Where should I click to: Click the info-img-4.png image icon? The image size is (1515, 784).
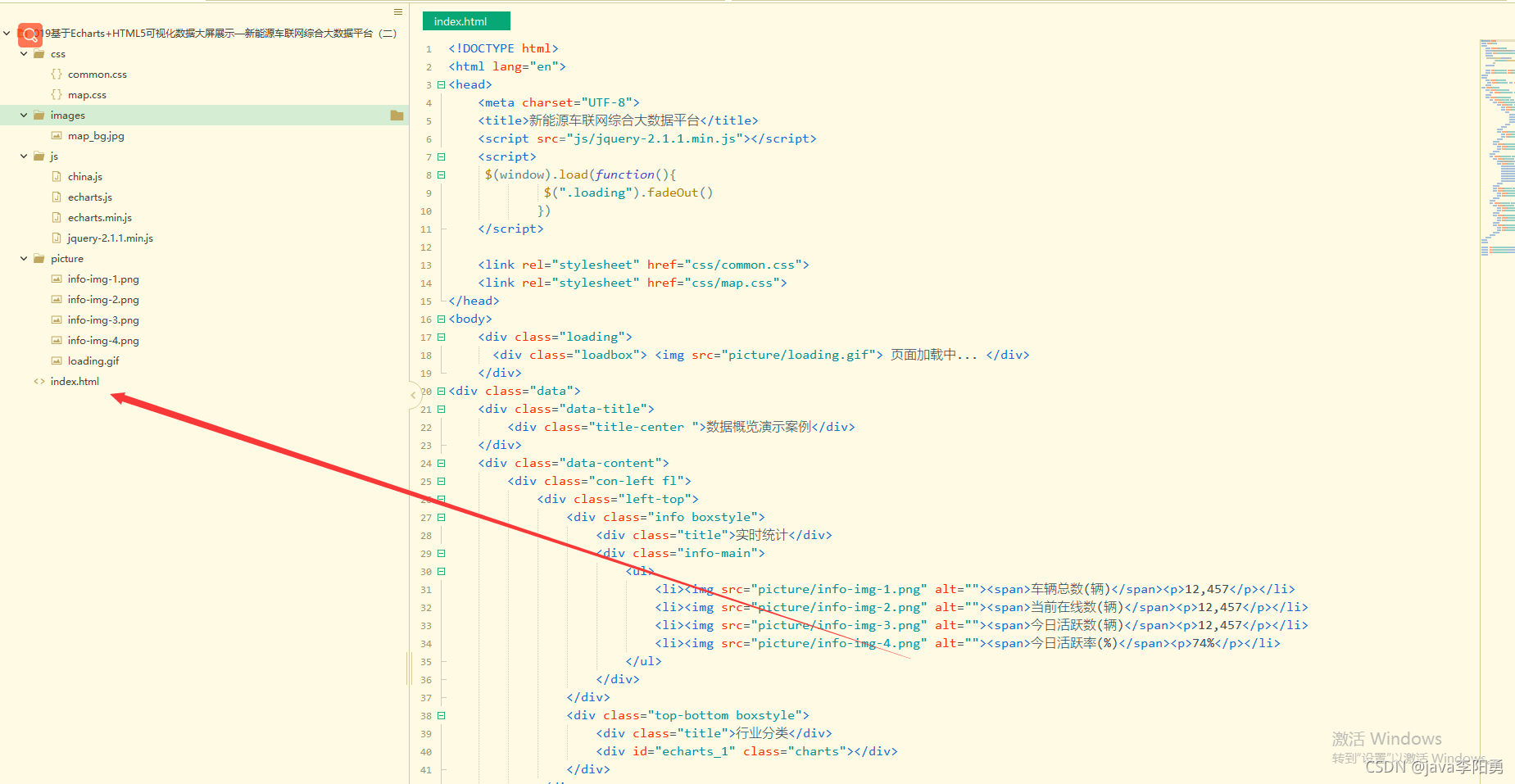click(57, 341)
